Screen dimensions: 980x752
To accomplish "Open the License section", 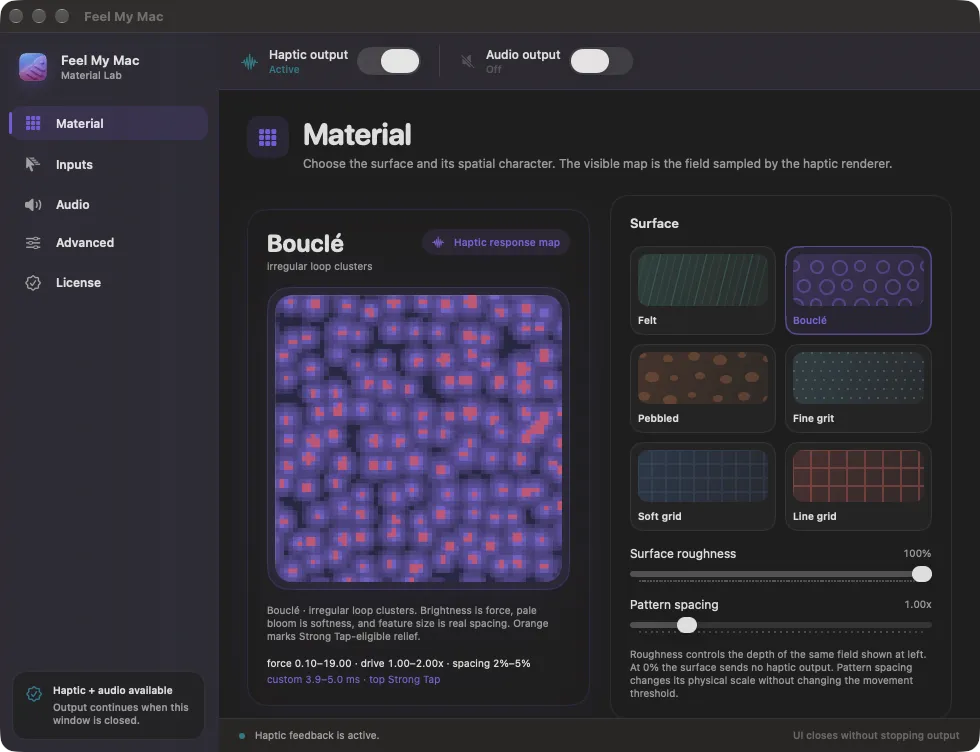I will pyautogui.click(x=109, y=283).
